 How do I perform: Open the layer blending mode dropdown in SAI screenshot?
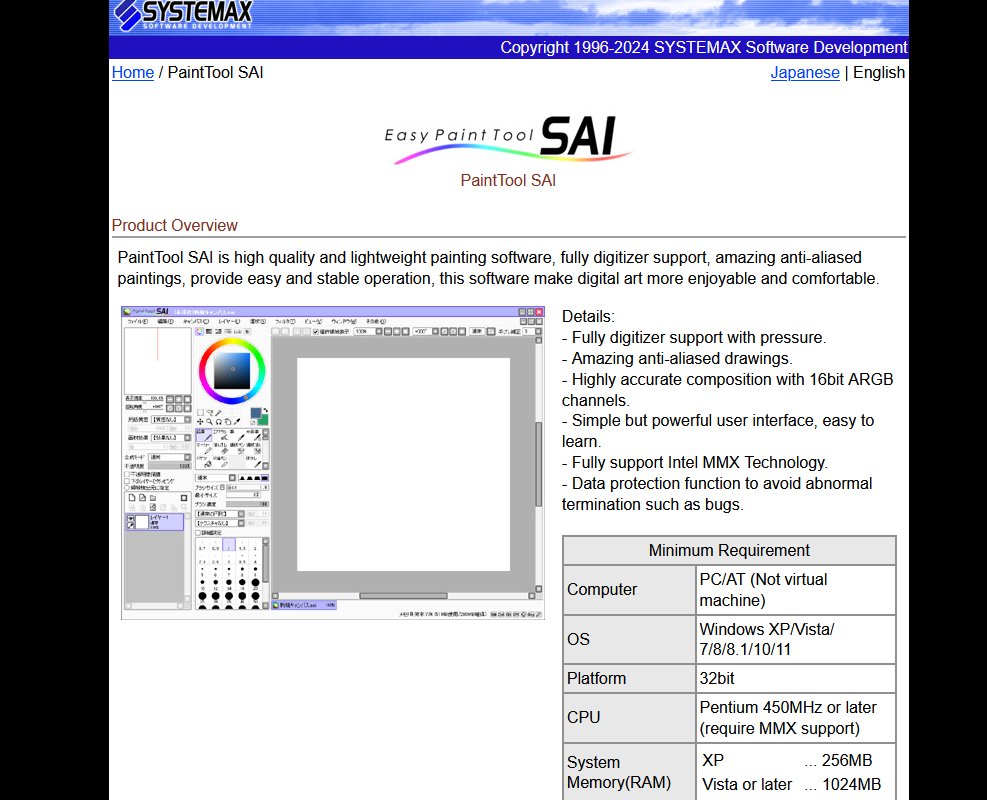[x=170, y=457]
